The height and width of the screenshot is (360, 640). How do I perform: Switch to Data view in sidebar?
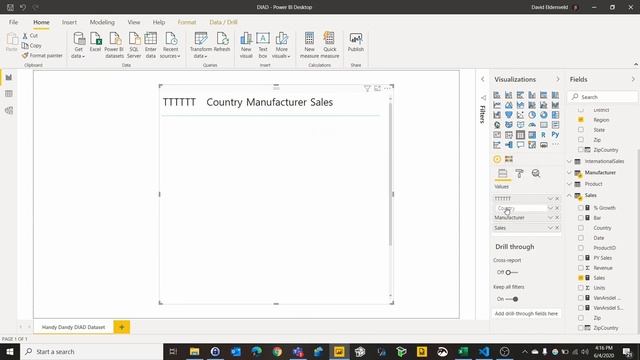[x=9, y=94]
